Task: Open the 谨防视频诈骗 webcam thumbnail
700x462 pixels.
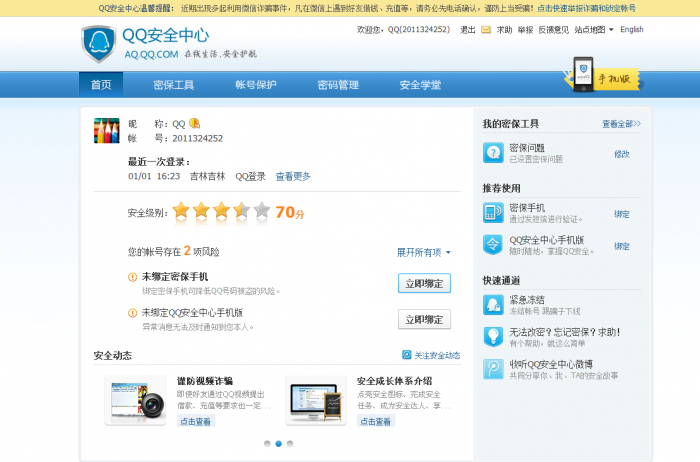Action: (x=135, y=400)
